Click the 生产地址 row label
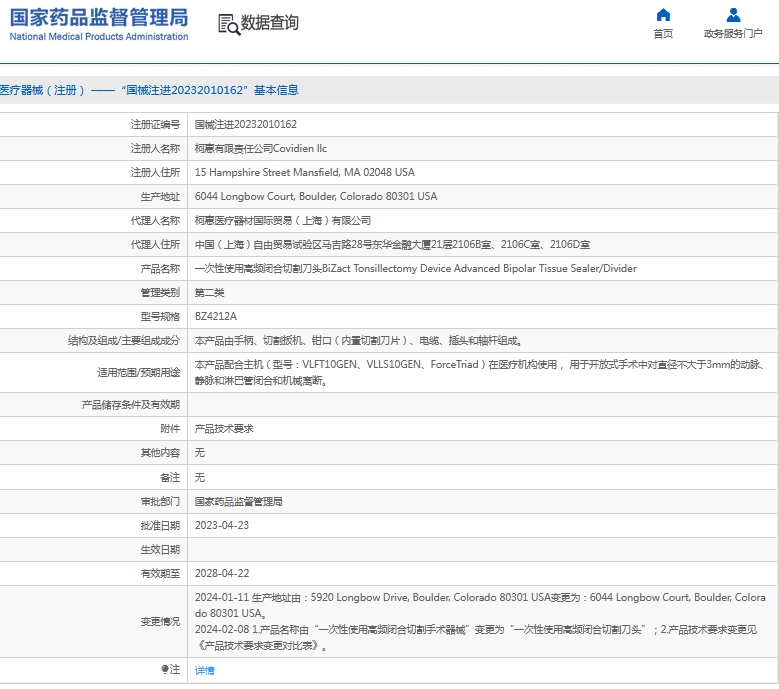 click(160, 197)
